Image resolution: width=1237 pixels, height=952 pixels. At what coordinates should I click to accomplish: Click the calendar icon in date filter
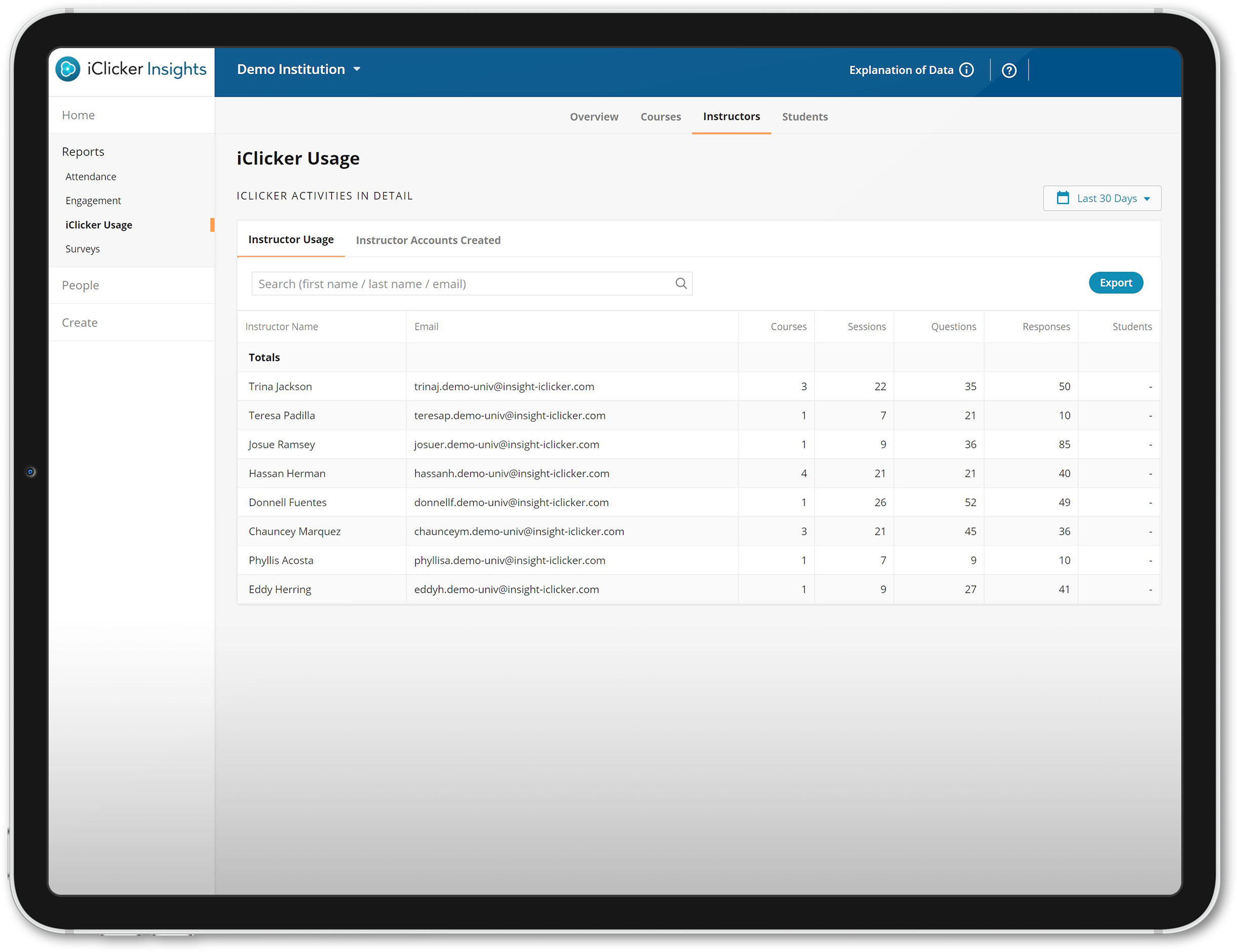point(1063,198)
